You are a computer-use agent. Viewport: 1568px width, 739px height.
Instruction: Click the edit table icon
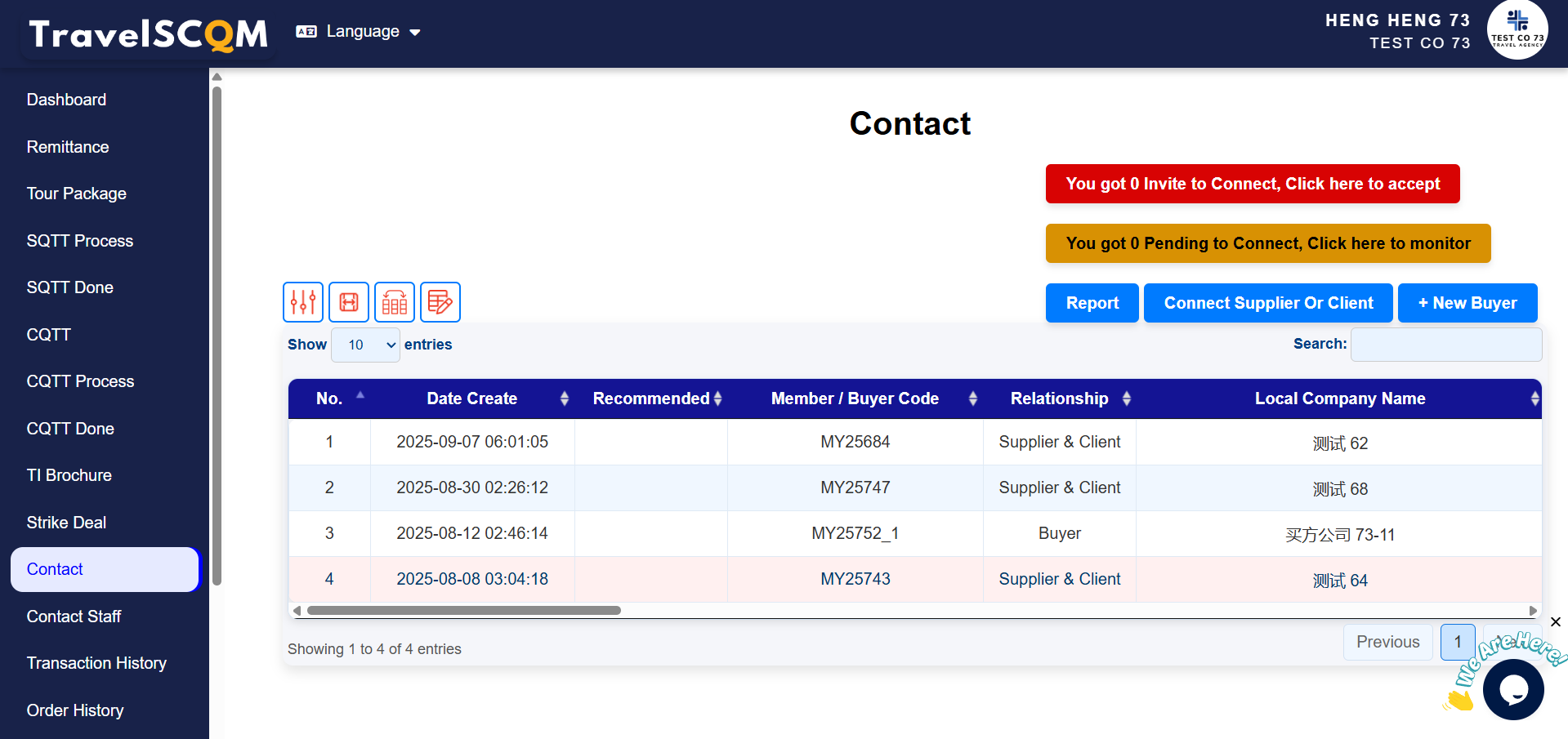[x=440, y=302]
